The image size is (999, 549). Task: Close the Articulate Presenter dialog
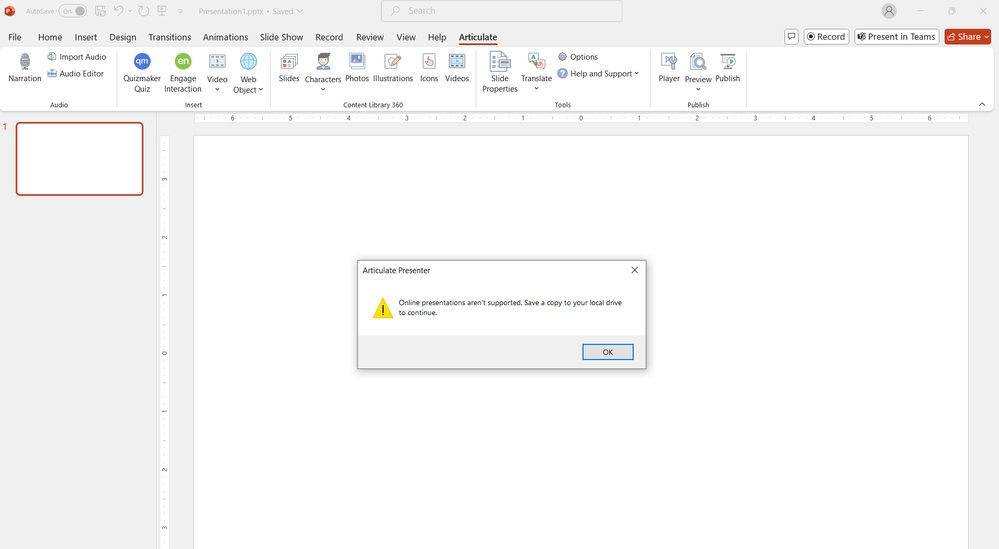[635, 270]
